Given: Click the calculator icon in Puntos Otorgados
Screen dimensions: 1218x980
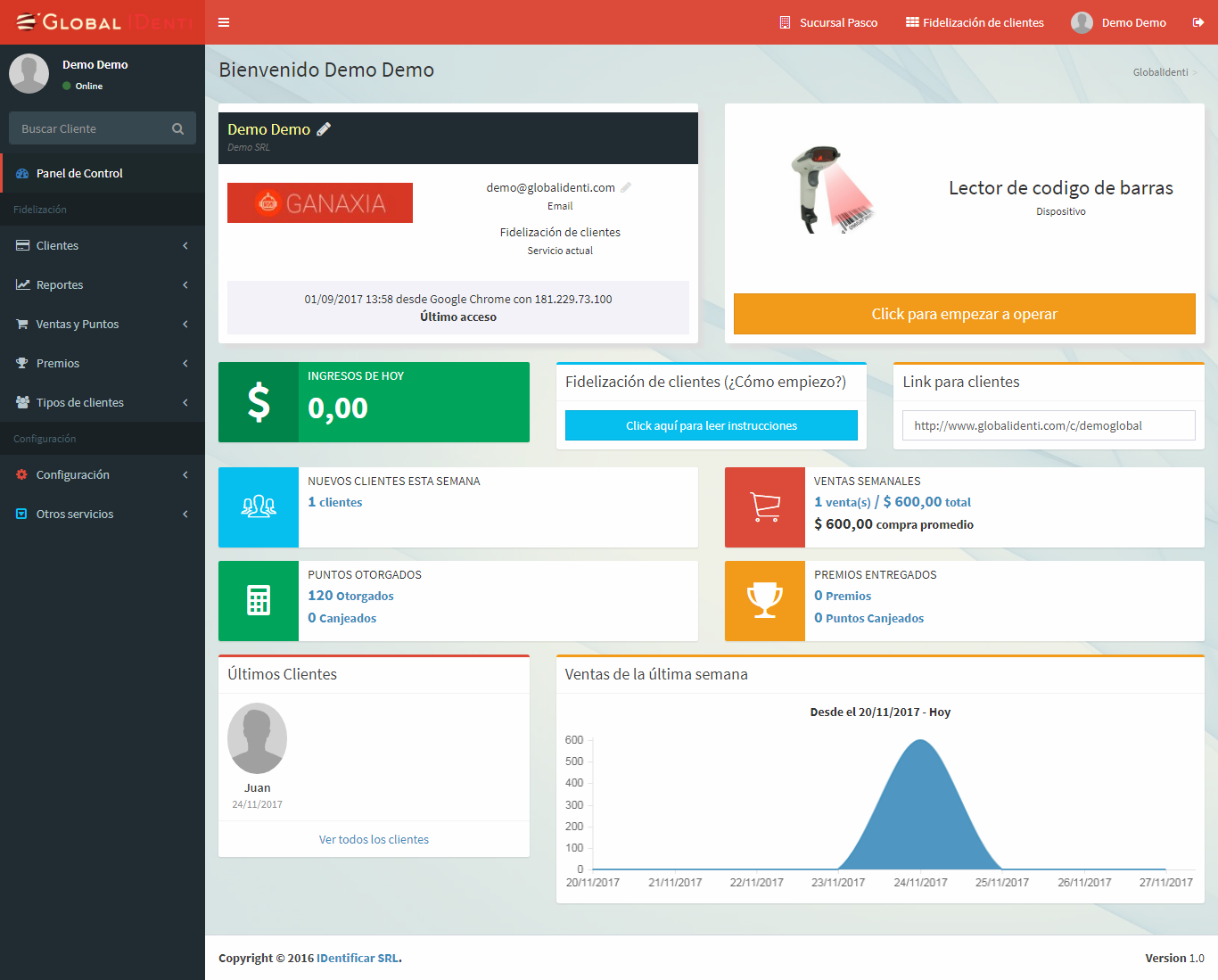Looking at the screenshot, I should (259, 600).
